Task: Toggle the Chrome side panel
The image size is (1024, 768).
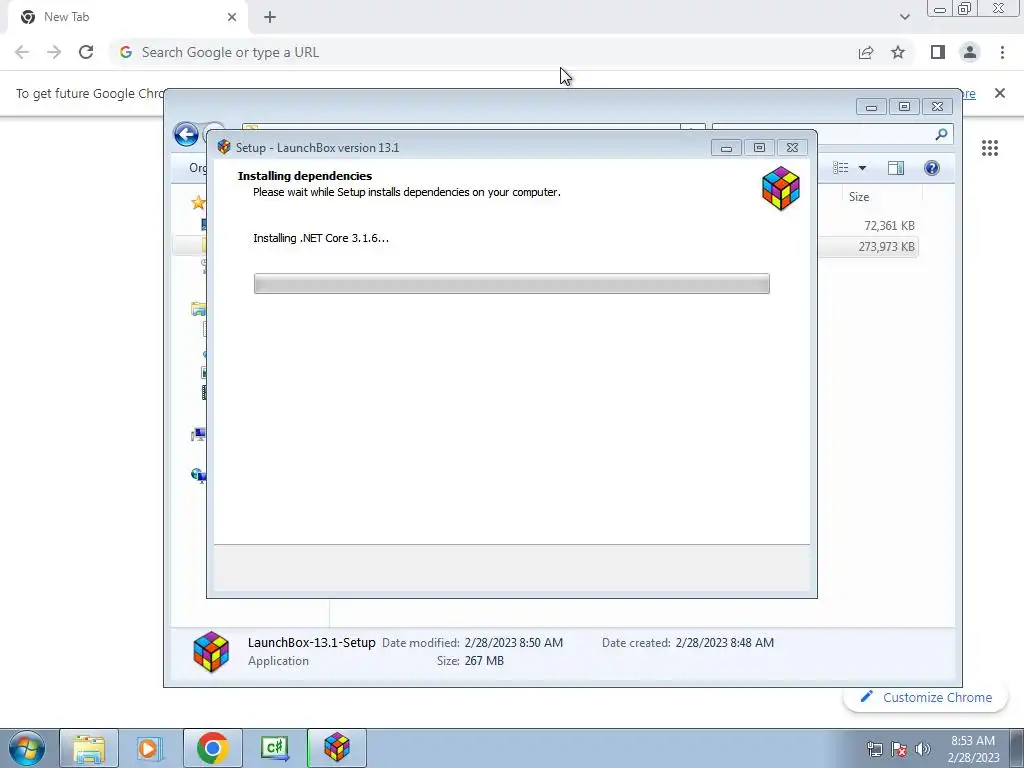Action: pos(938,52)
